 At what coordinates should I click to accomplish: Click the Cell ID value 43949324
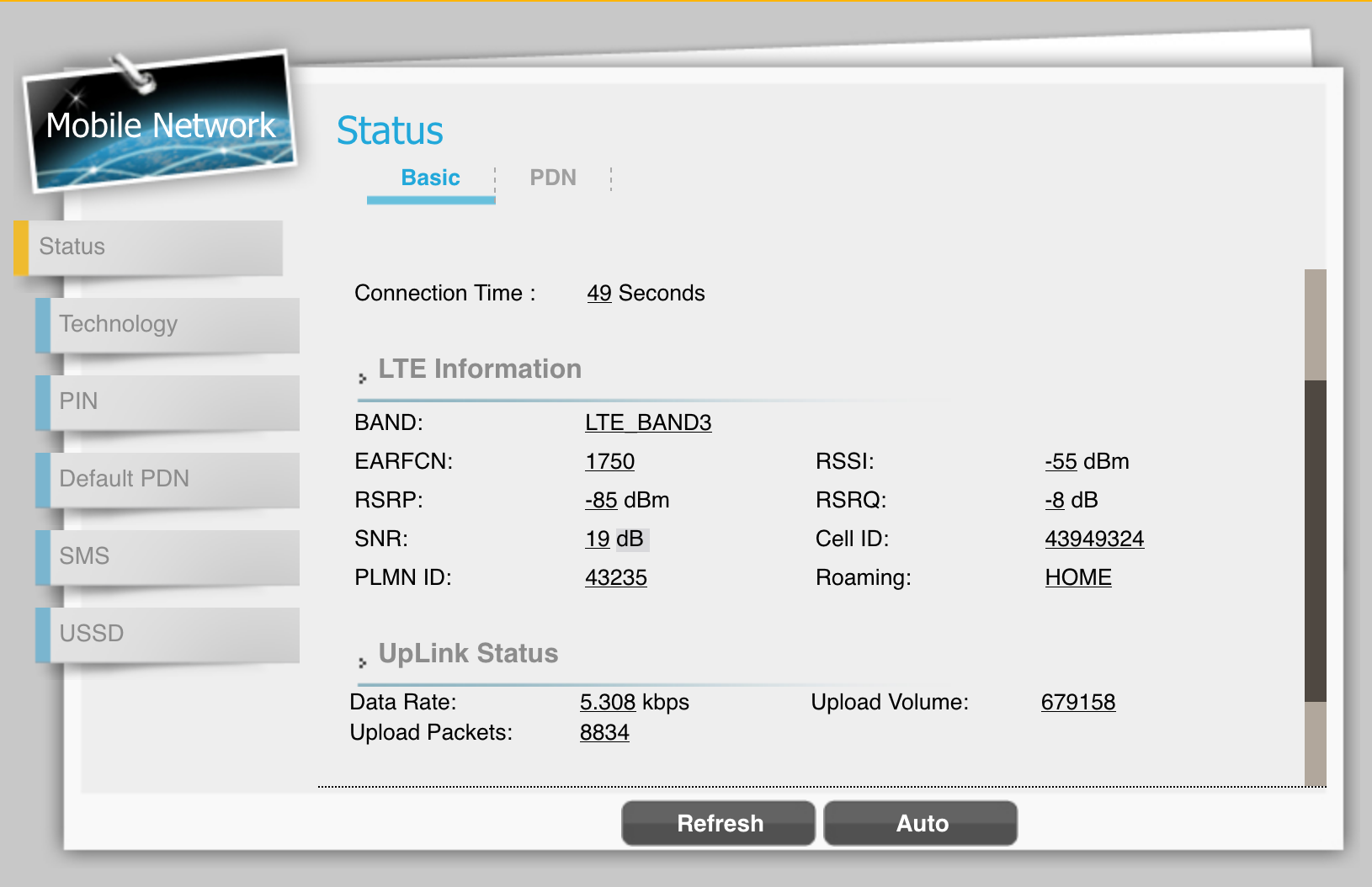1094,539
